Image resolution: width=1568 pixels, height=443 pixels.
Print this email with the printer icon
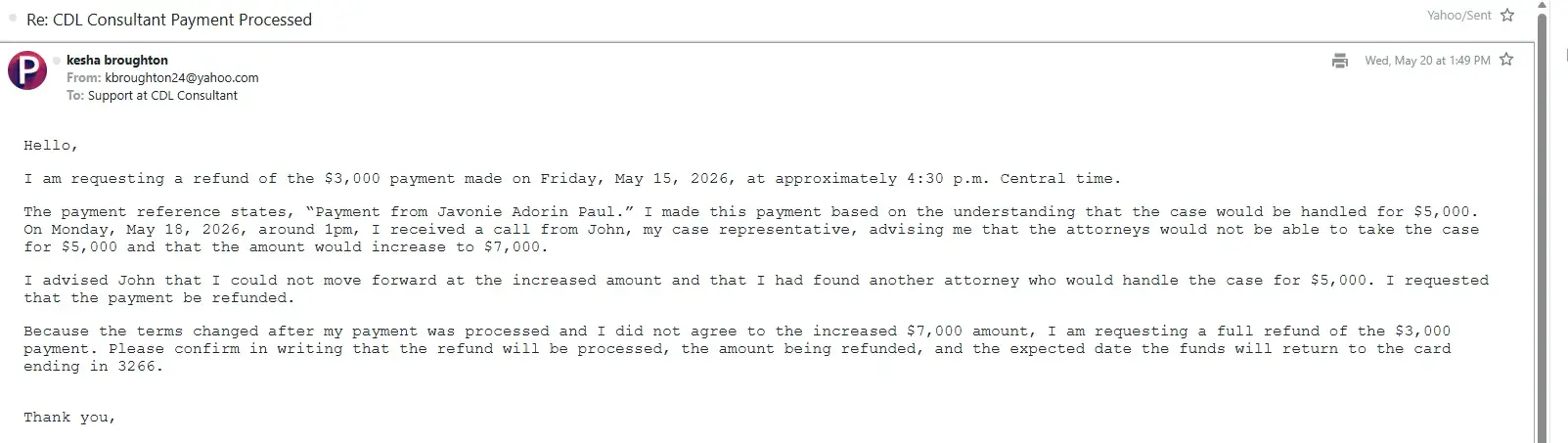click(x=1340, y=61)
